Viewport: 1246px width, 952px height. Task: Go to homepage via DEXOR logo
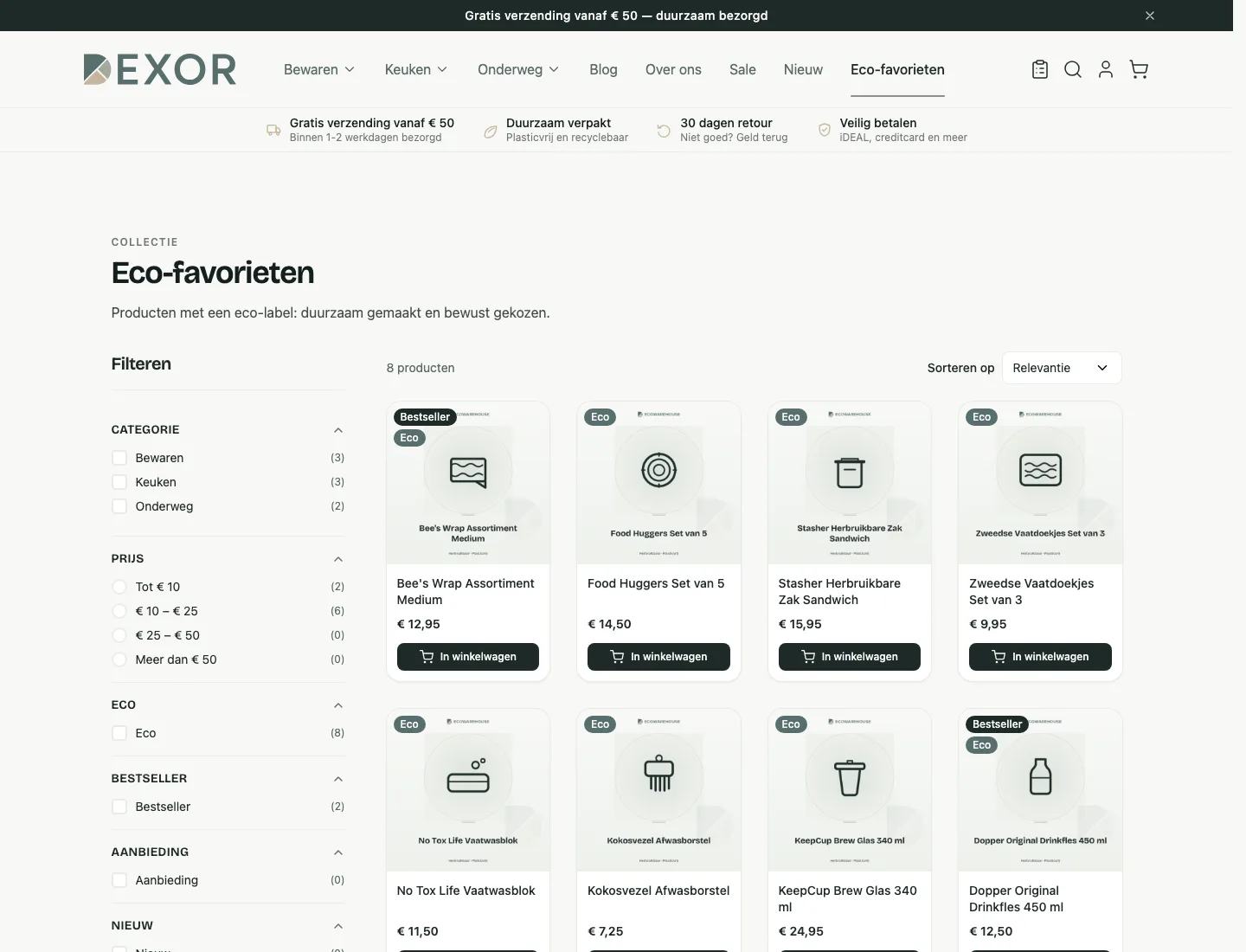point(159,69)
